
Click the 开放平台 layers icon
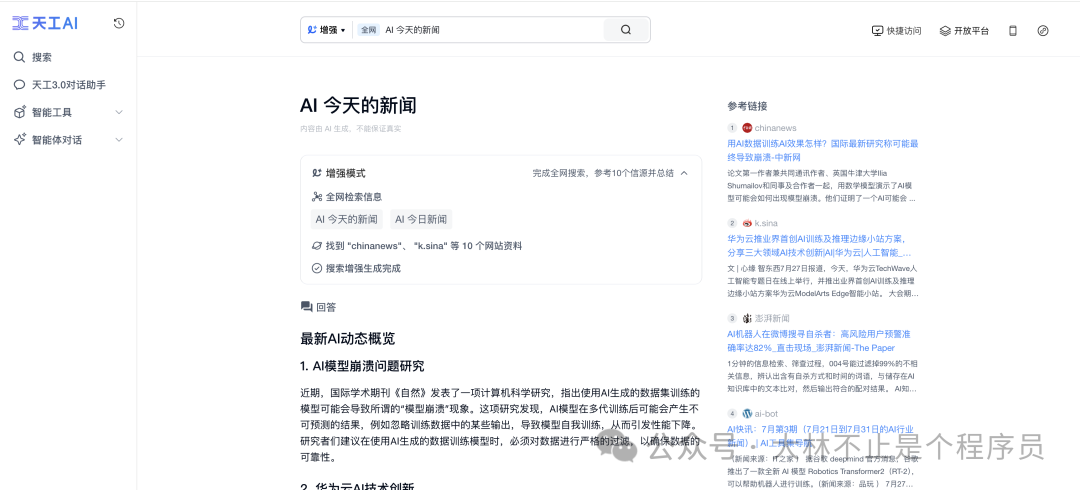[x=945, y=31]
